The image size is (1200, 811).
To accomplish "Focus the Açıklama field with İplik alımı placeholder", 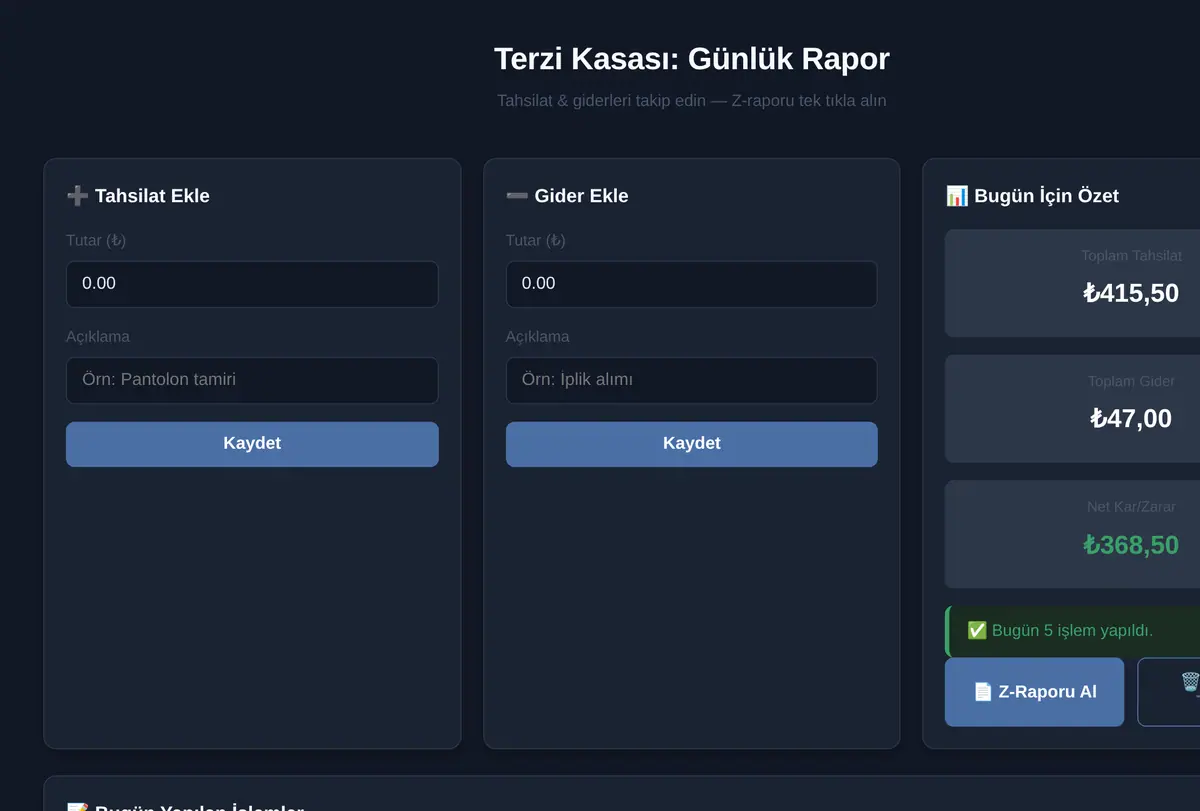I will pos(691,380).
